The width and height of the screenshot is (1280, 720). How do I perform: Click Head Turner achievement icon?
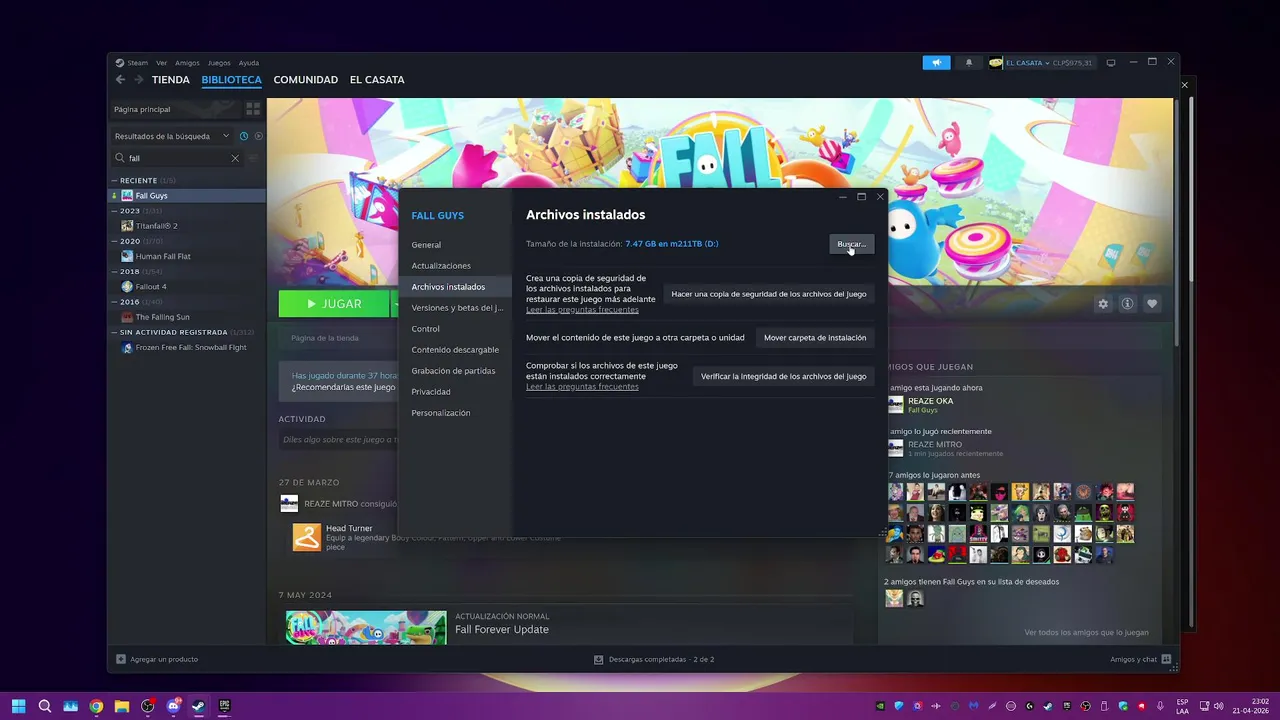click(307, 537)
